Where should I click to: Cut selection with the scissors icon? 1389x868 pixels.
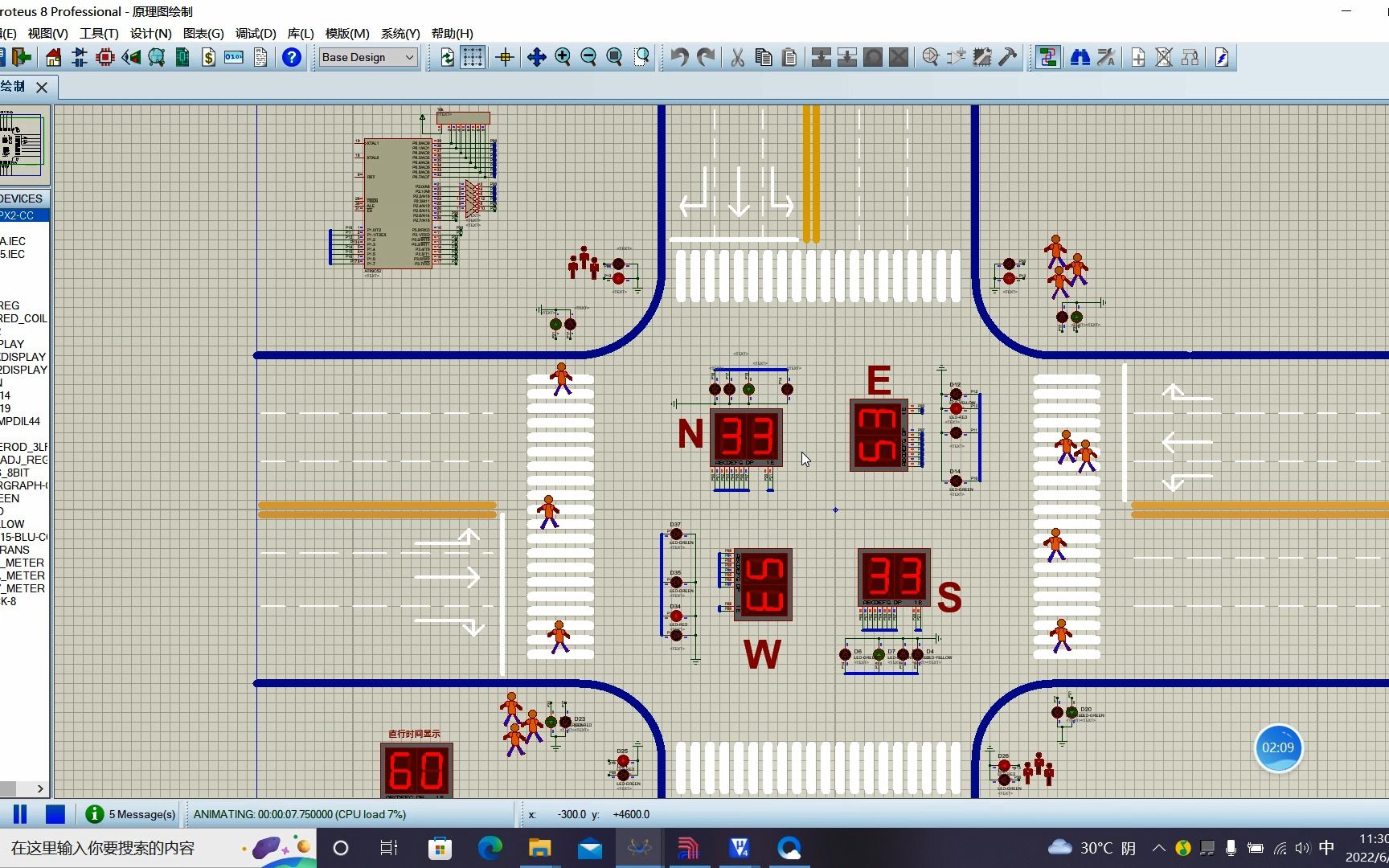click(x=737, y=57)
